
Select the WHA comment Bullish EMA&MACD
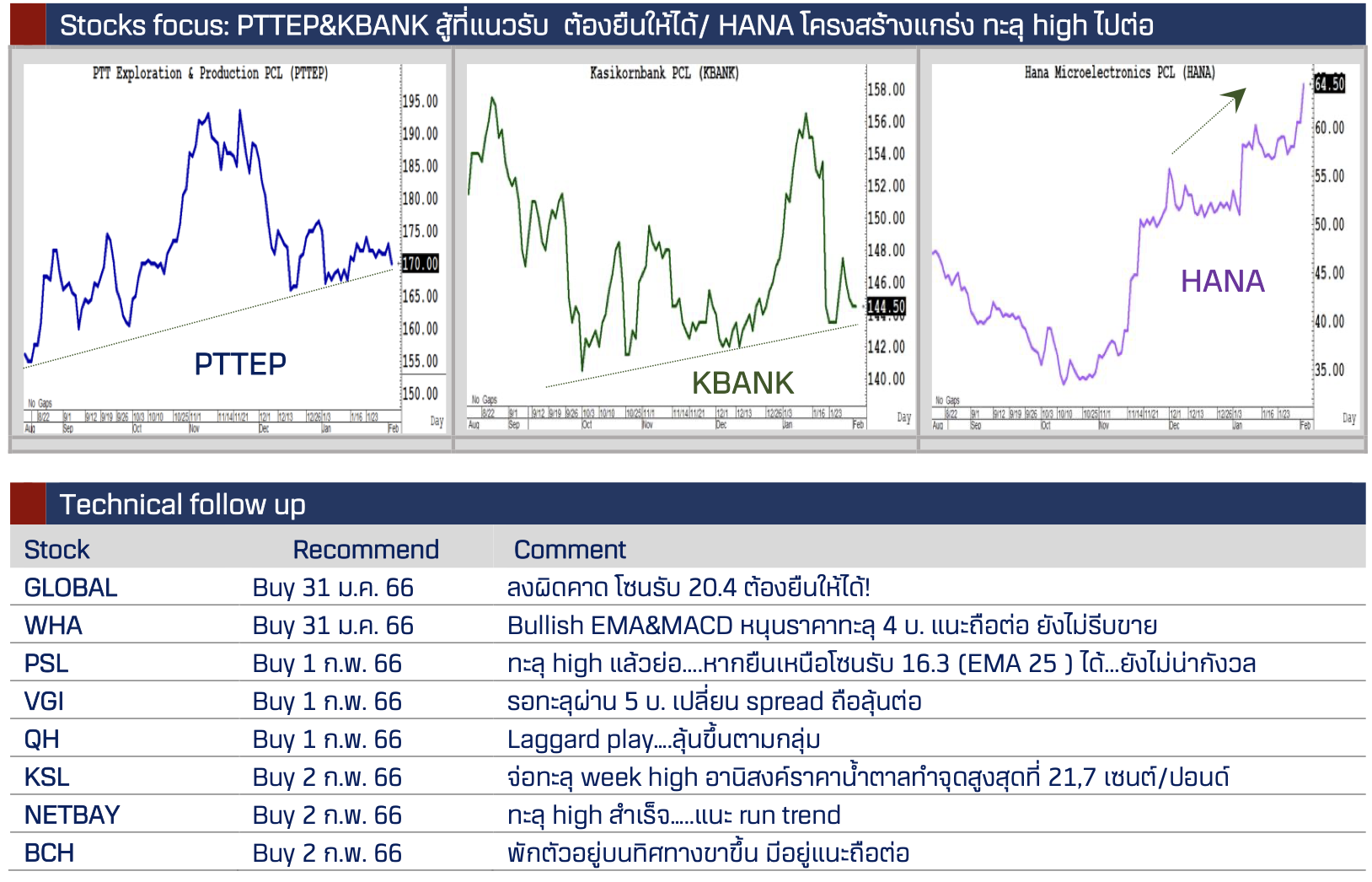pyautogui.click(x=832, y=626)
